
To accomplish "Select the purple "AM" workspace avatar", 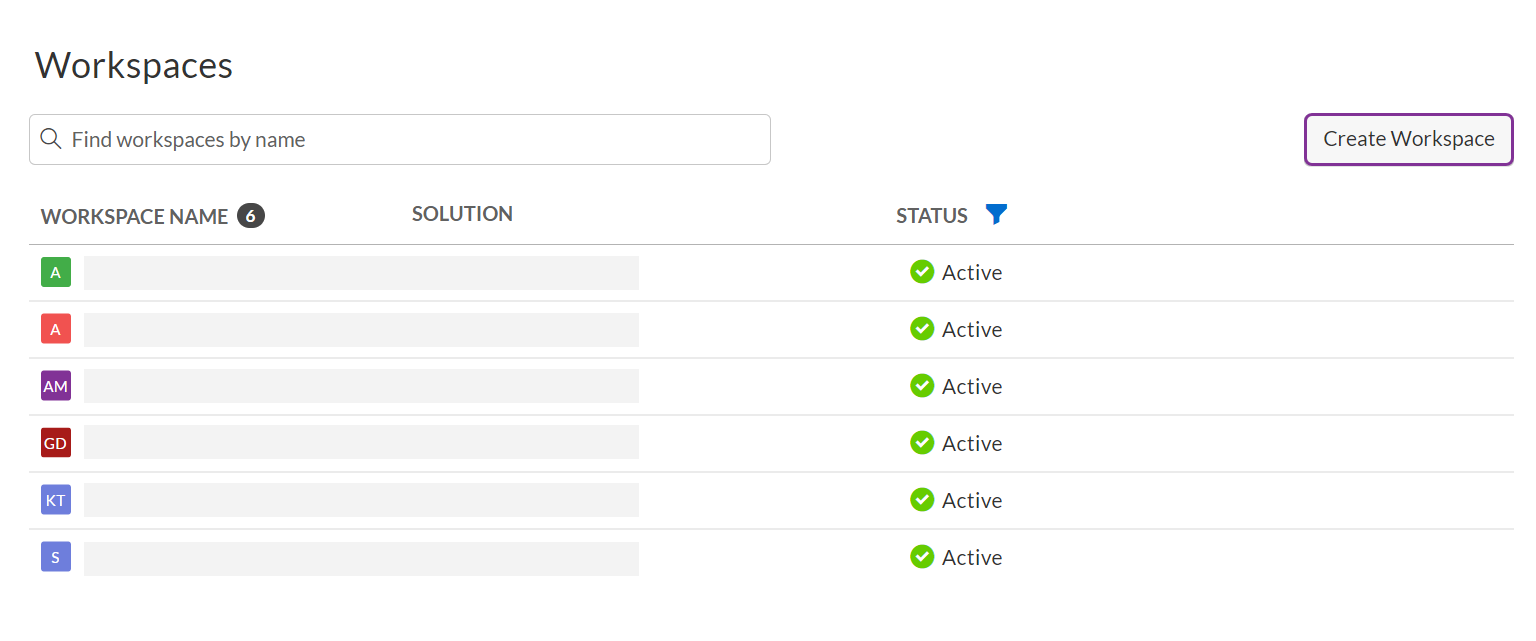I will point(55,385).
